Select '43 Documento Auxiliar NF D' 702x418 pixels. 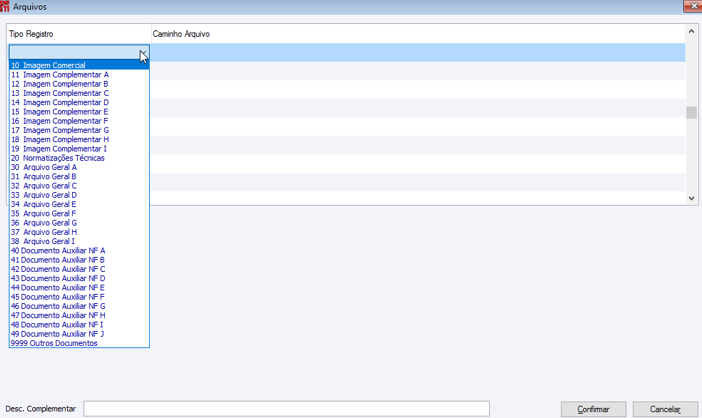click(79, 278)
